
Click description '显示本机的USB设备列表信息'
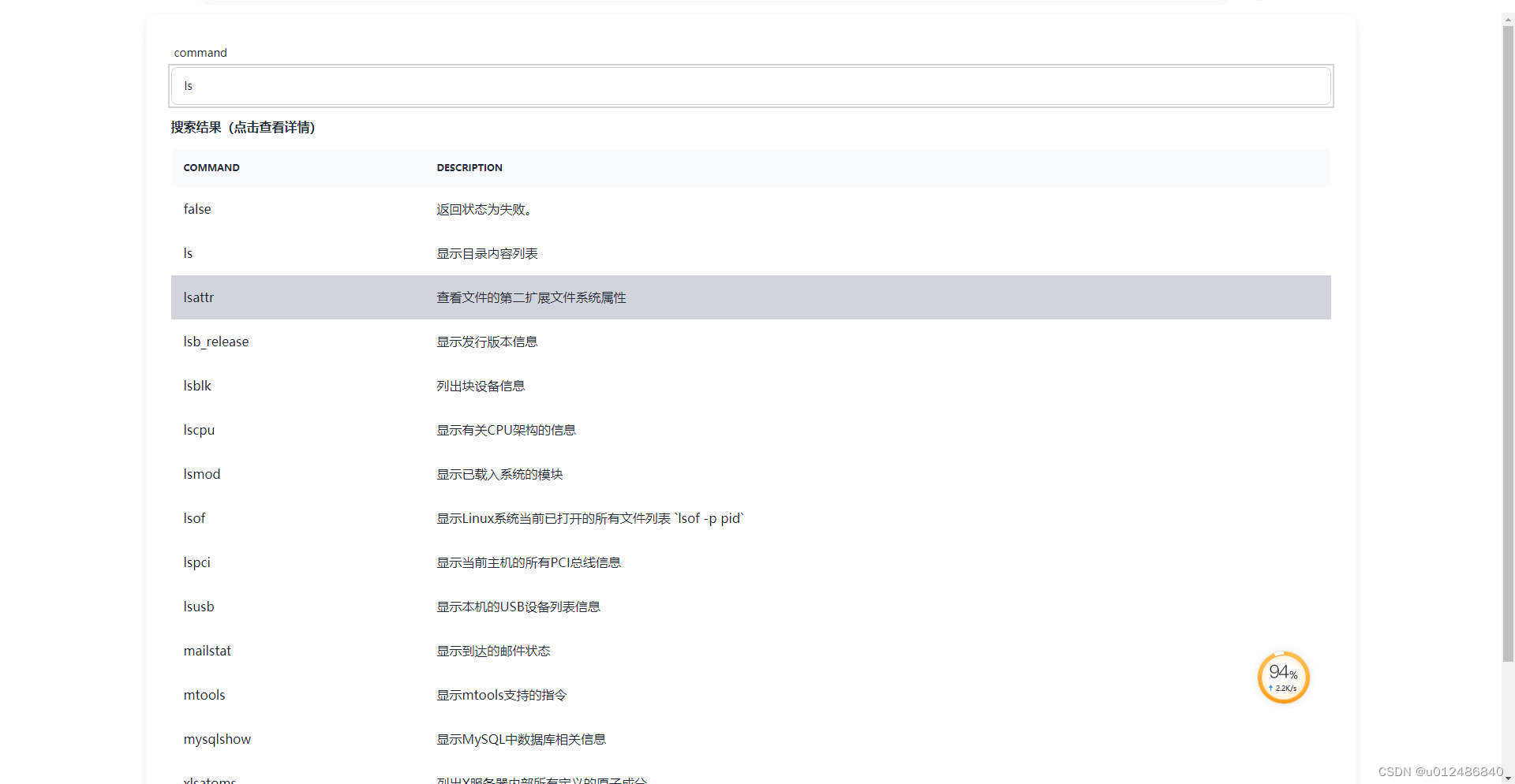(x=518, y=607)
